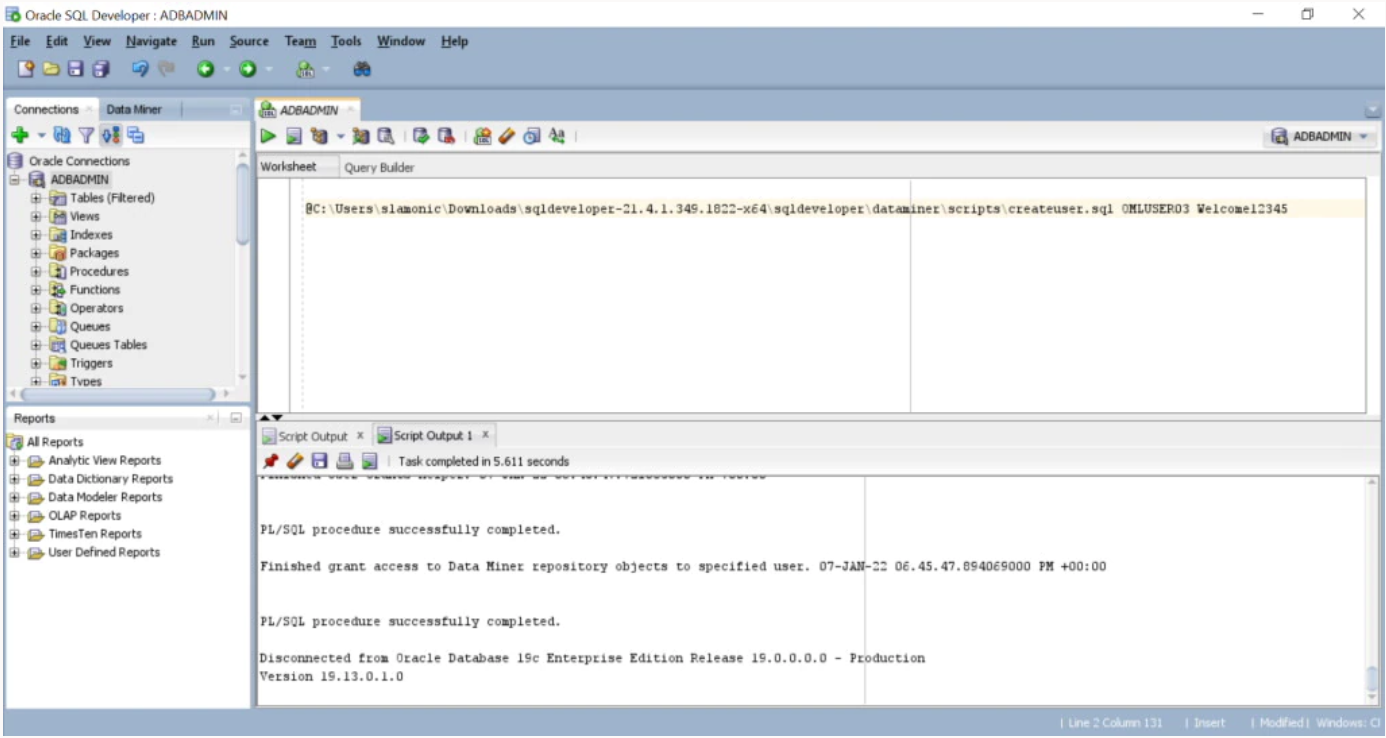Expand the Procedures tree node
1386x738 pixels.
pyautogui.click(x=36, y=271)
